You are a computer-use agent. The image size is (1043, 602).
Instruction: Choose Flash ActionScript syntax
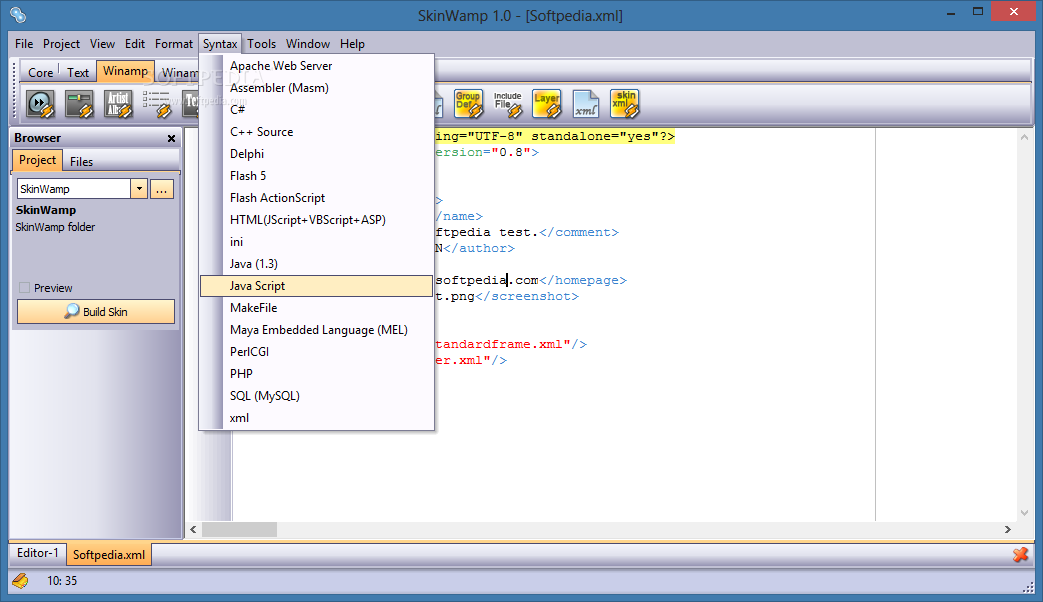tap(317, 198)
